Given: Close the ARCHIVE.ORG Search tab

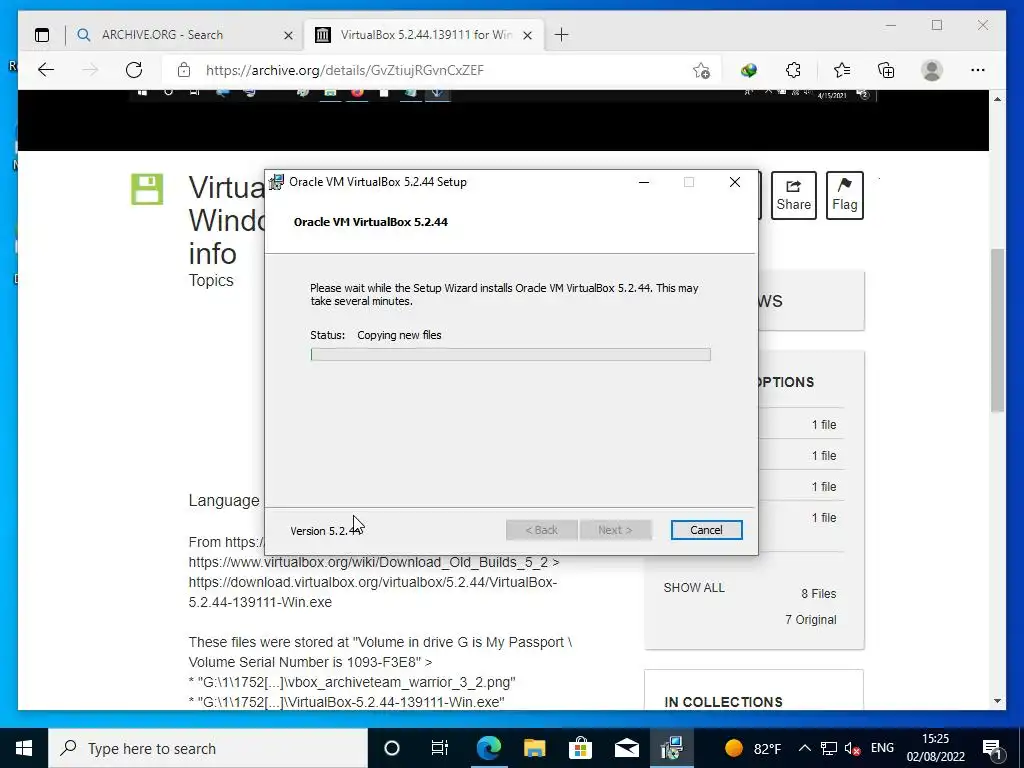Looking at the screenshot, I should tap(288, 35).
